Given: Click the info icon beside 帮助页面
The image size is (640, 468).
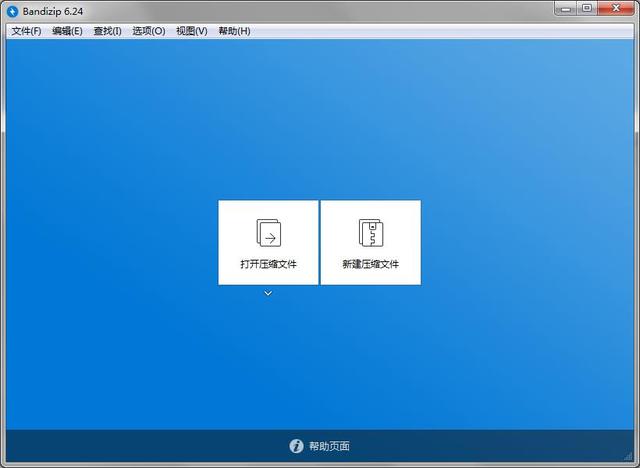Looking at the screenshot, I should tap(296, 446).
